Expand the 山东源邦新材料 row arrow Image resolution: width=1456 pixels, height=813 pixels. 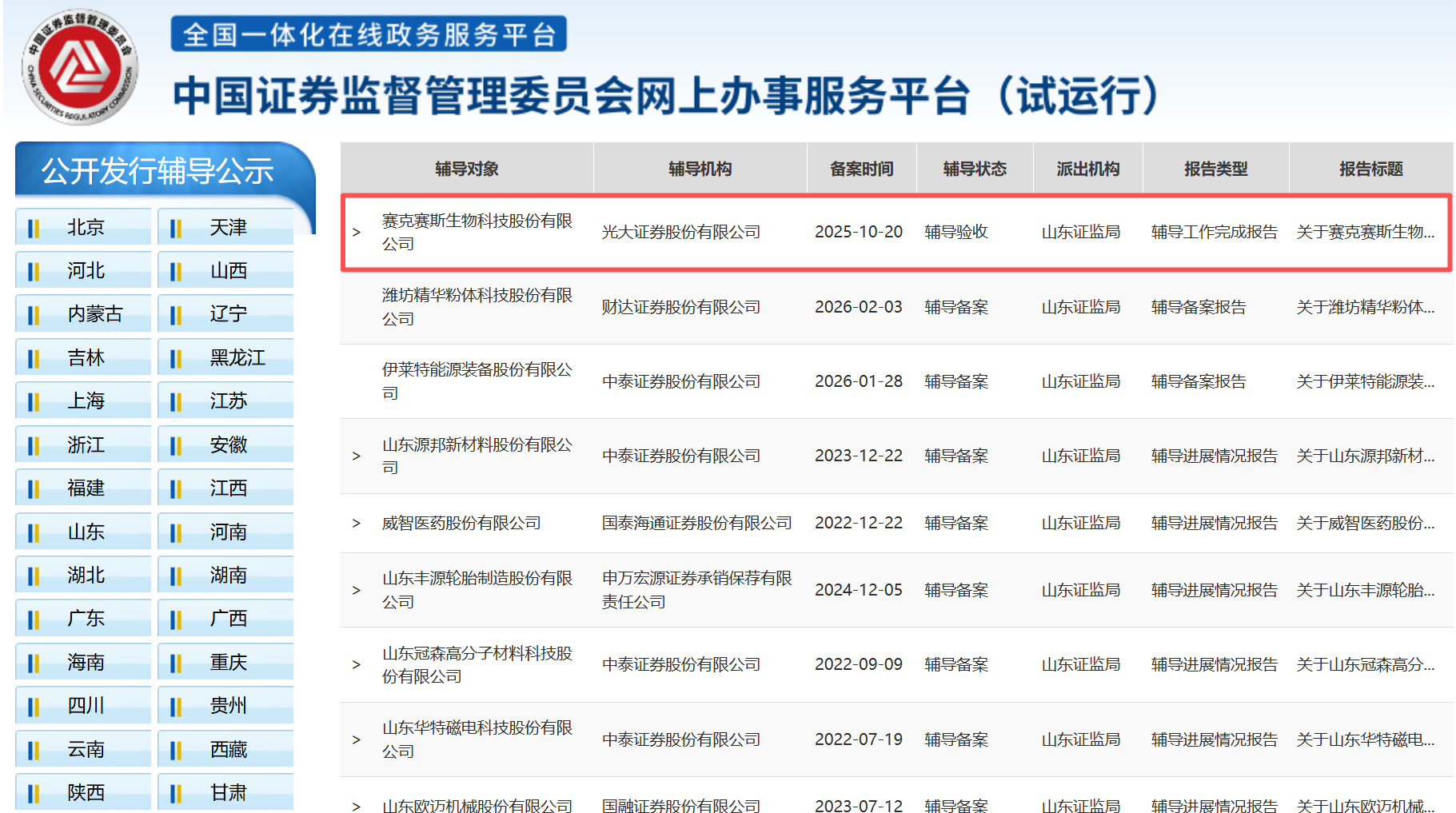(x=357, y=456)
